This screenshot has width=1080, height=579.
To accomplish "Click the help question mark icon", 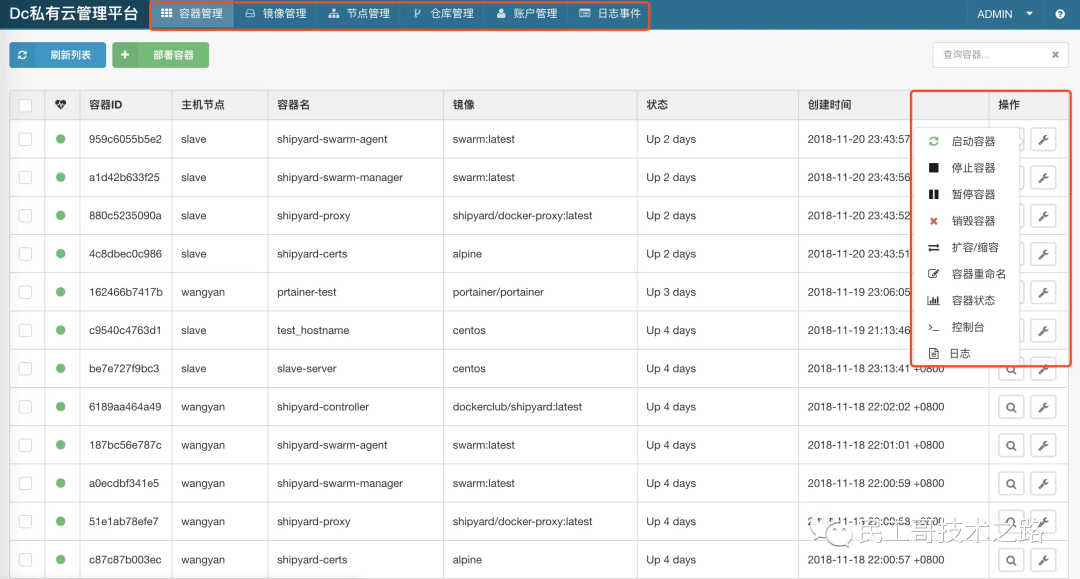I will tap(1059, 14).
